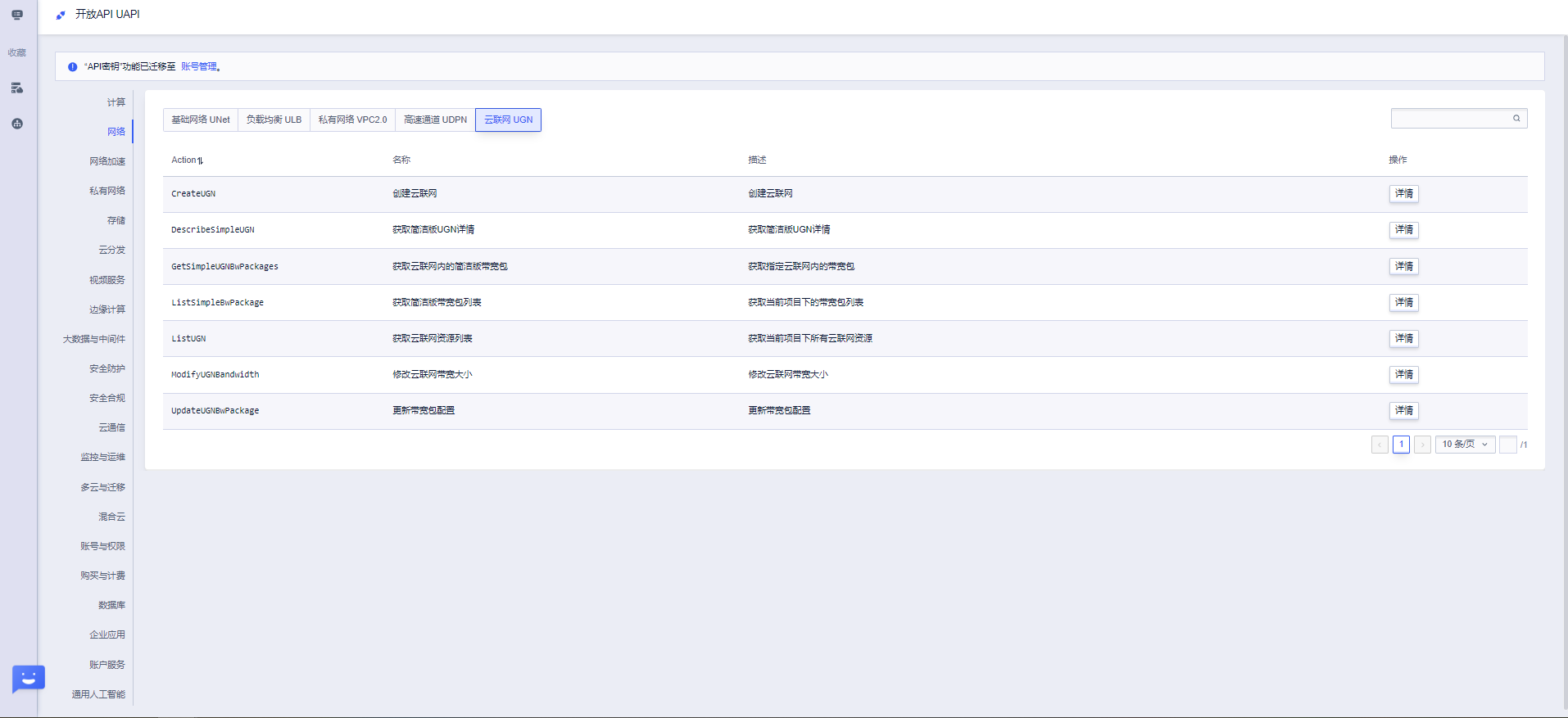Open 详情 for DescribeSimpleUGN row
Screen dimensions: 1568x718
click(x=1403, y=230)
